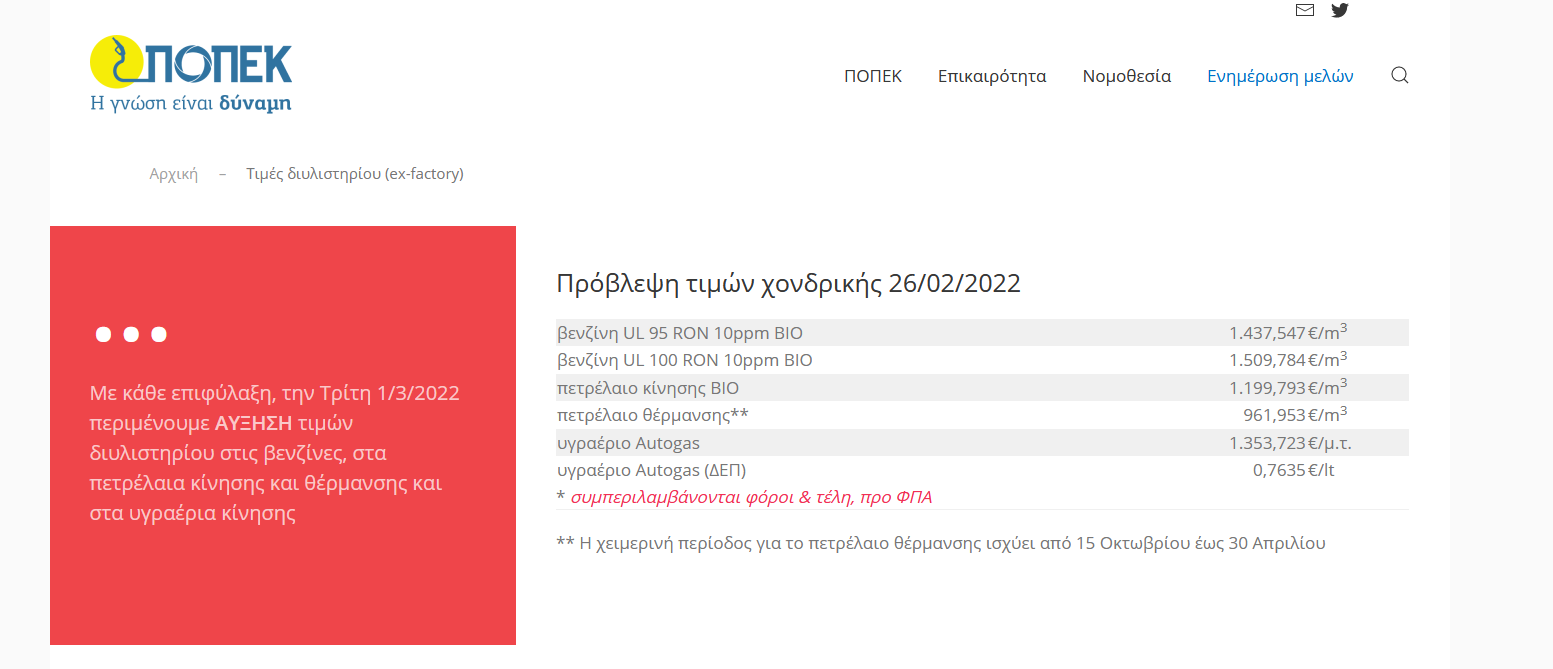This screenshot has width=1553, height=669.
Task: Go to the Νομοθεσία menu item
Action: [1126, 77]
